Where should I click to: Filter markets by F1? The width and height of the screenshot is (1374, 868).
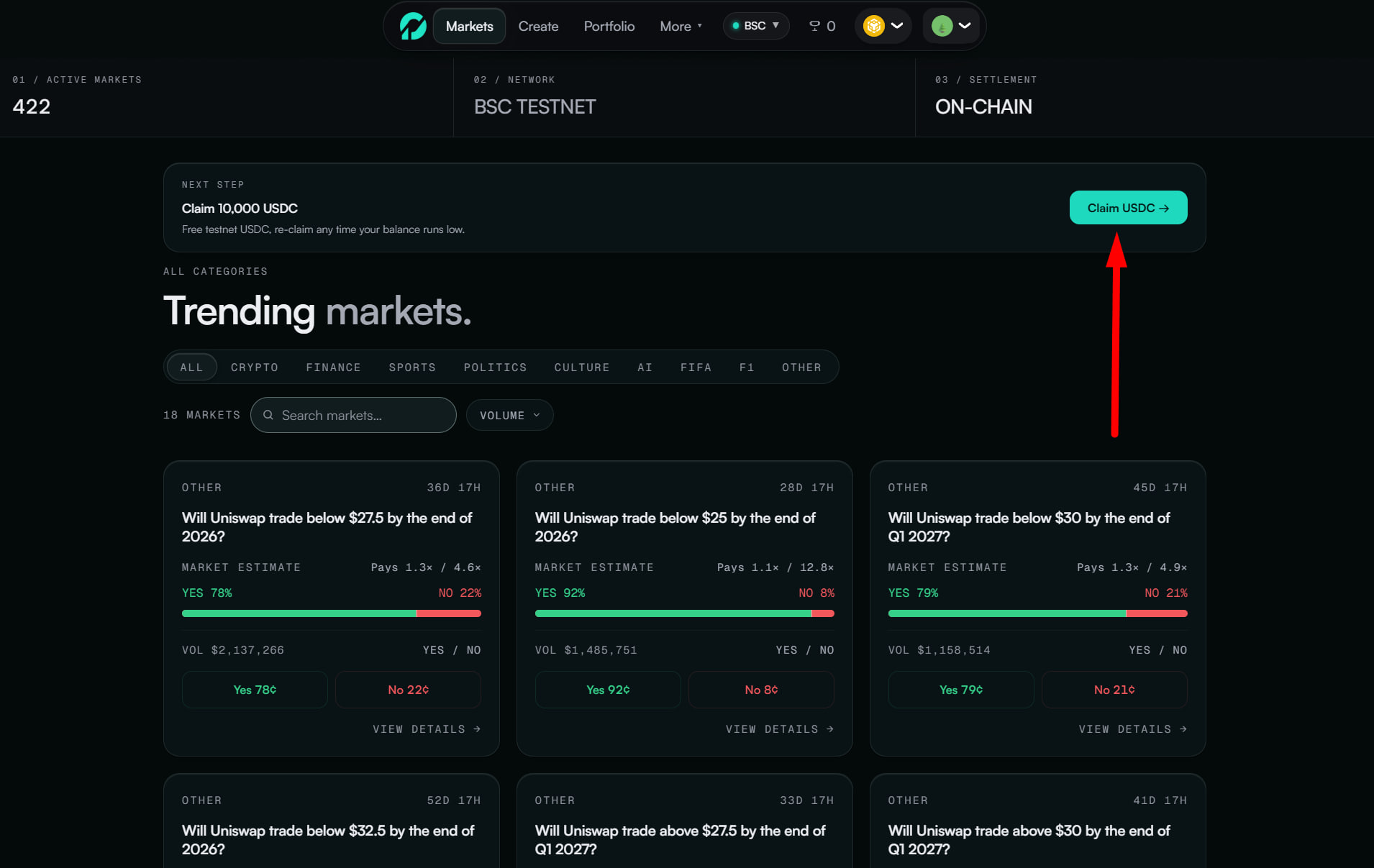747,367
